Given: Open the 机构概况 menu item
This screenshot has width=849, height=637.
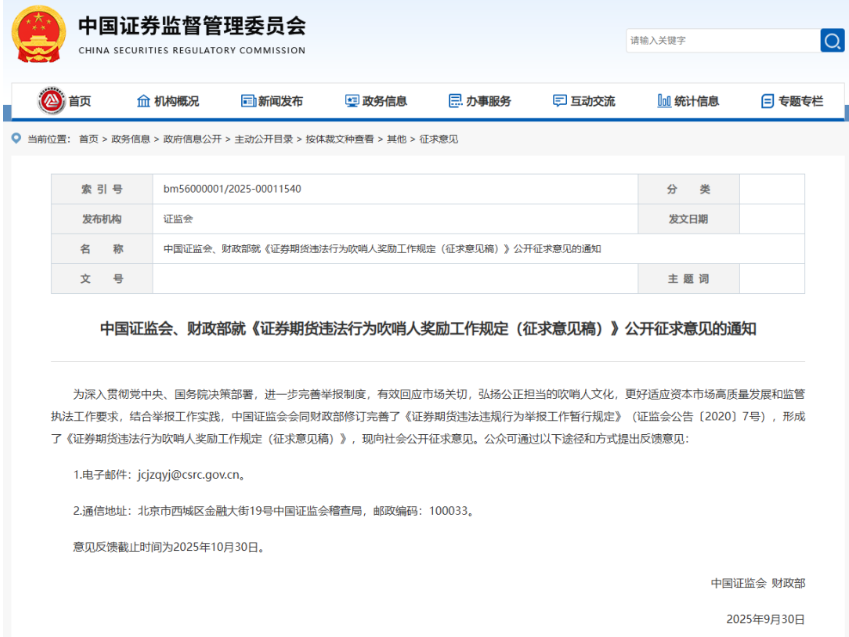Looking at the screenshot, I should [x=177, y=101].
